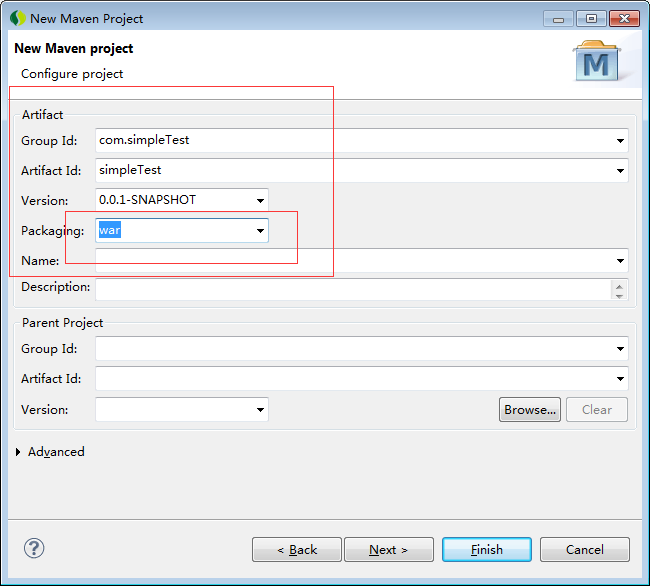
Task: Click Finish to create the project
Action: click(487, 550)
